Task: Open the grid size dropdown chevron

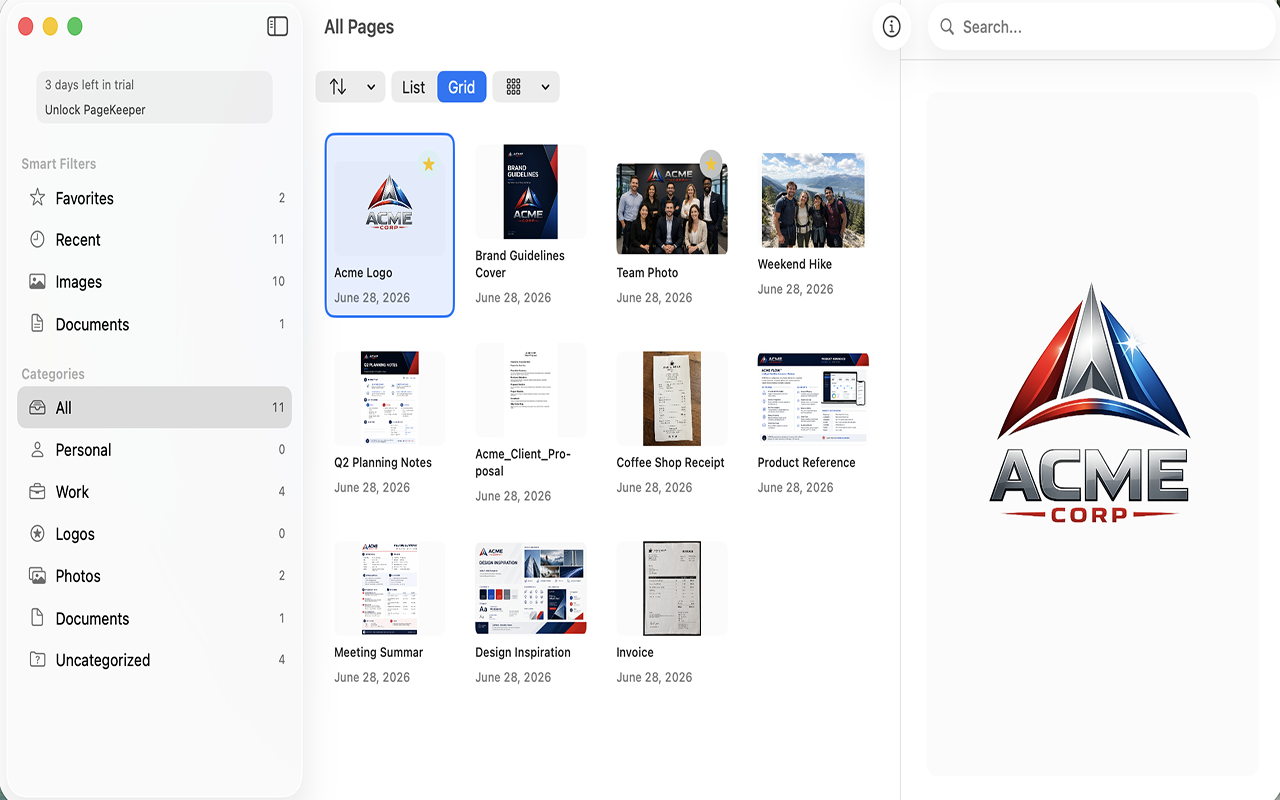Action: tap(545, 87)
